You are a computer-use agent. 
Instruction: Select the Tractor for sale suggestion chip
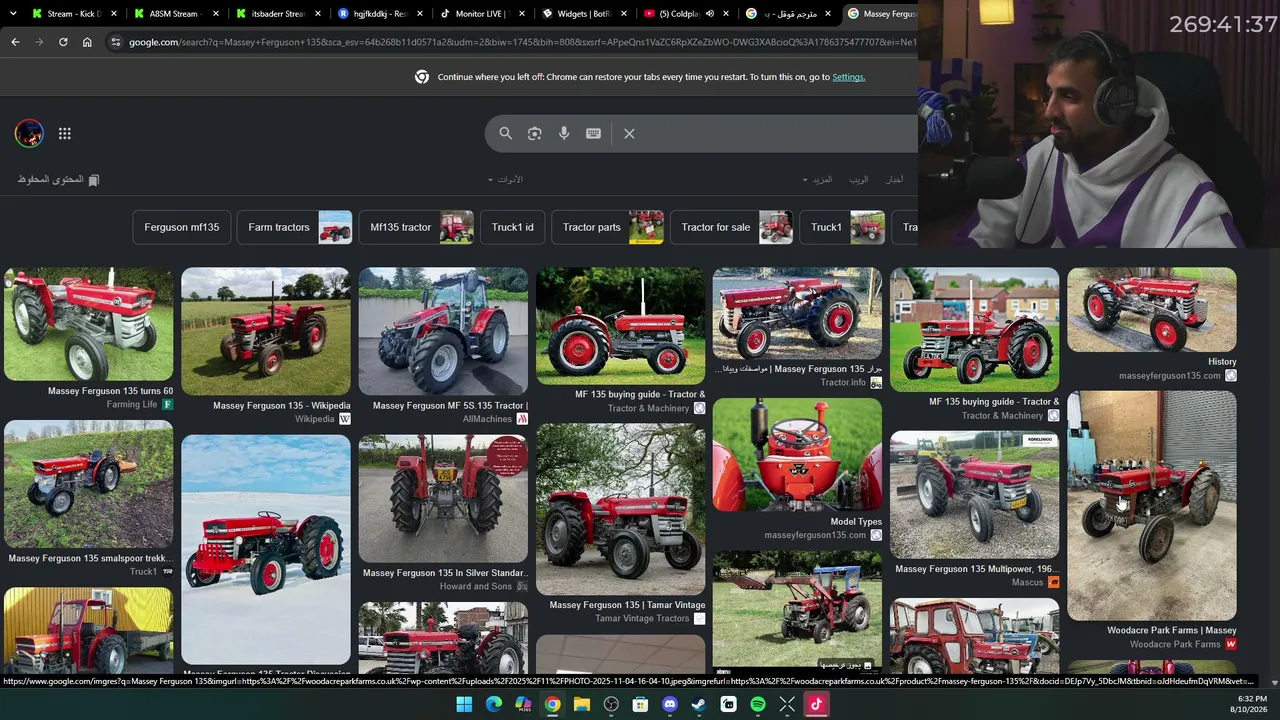pyautogui.click(x=732, y=227)
